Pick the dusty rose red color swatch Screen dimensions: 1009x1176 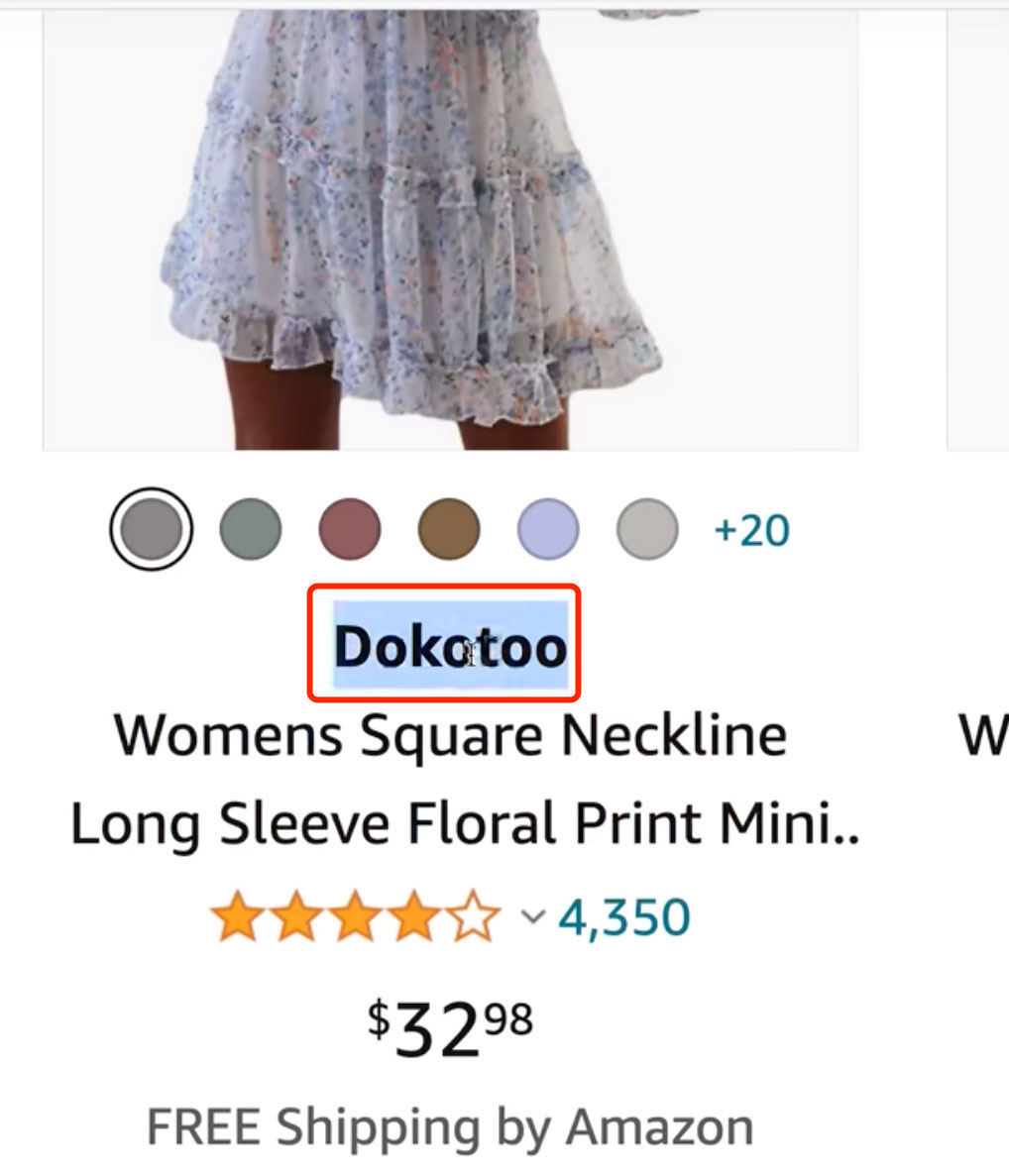pyautogui.click(x=349, y=530)
